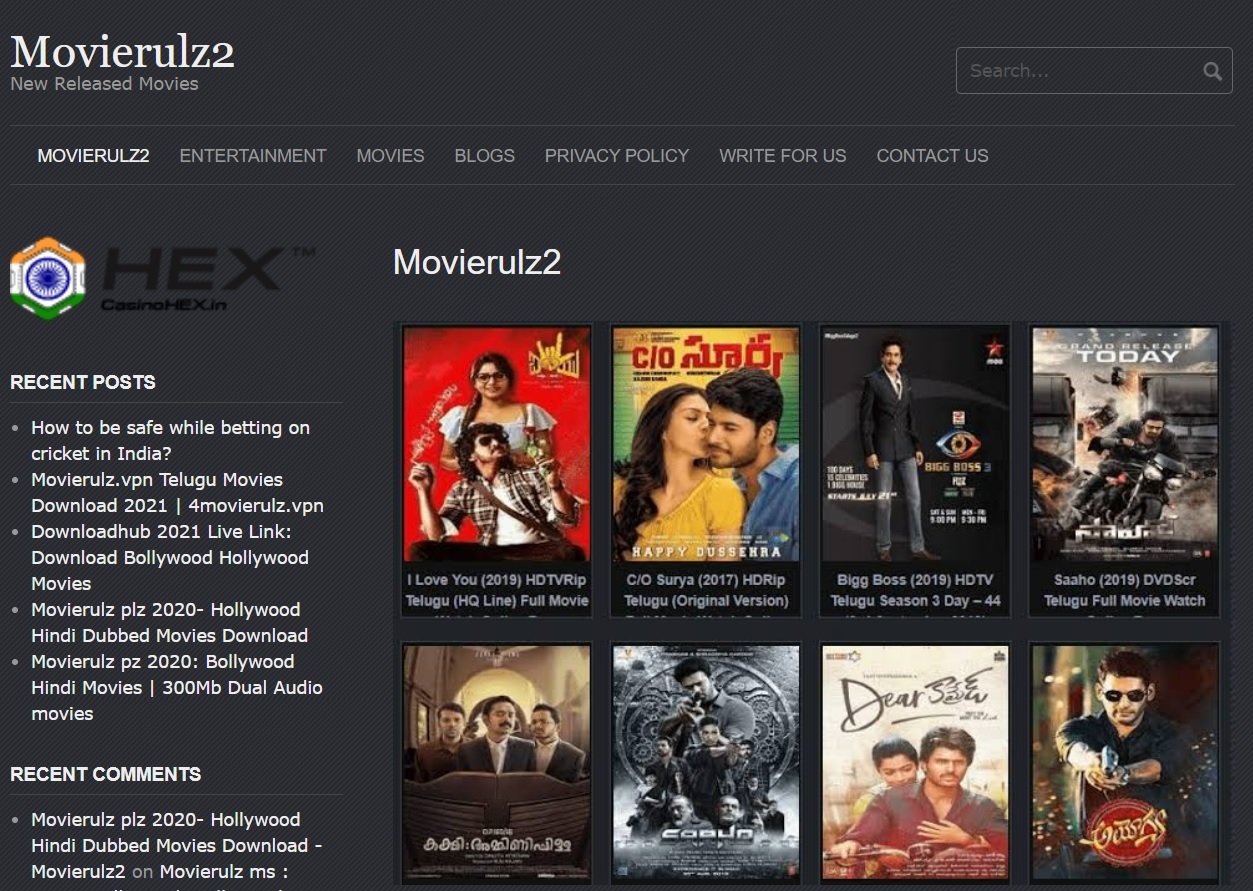Image resolution: width=1253 pixels, height=891 pixels.
Task: Read the cricket betting safety post
Action: tap(170, 440)
